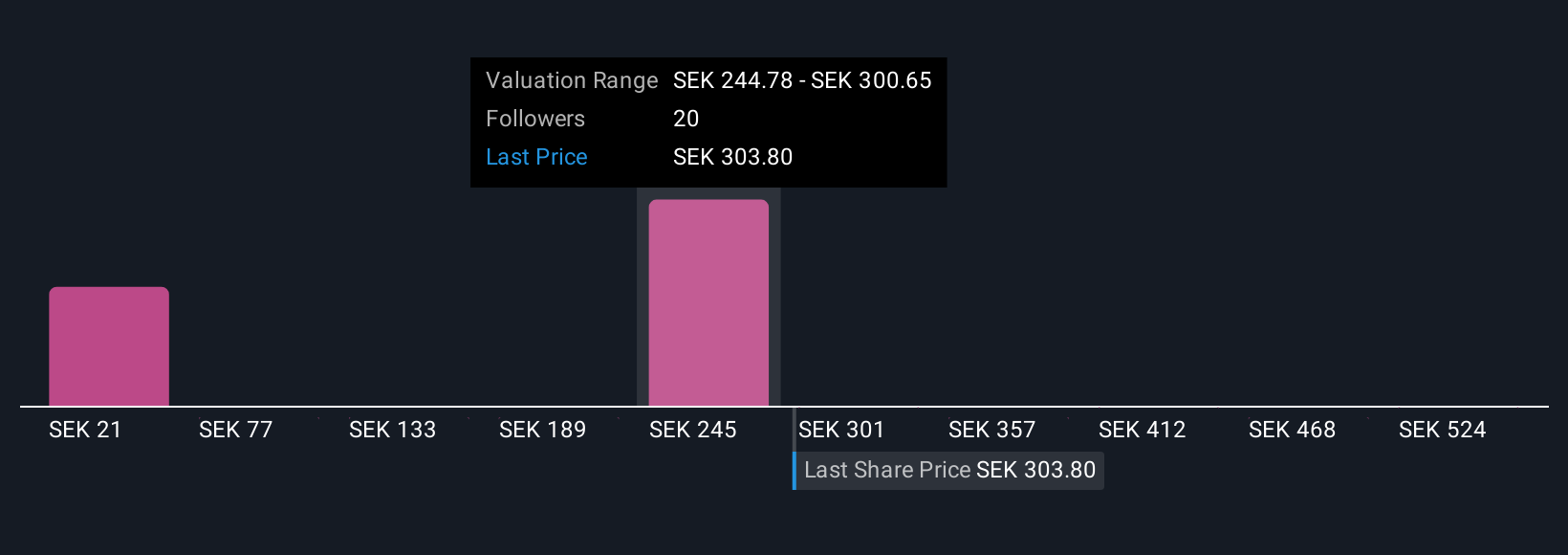Open the Last Price link in tooltip

[536, 157]
